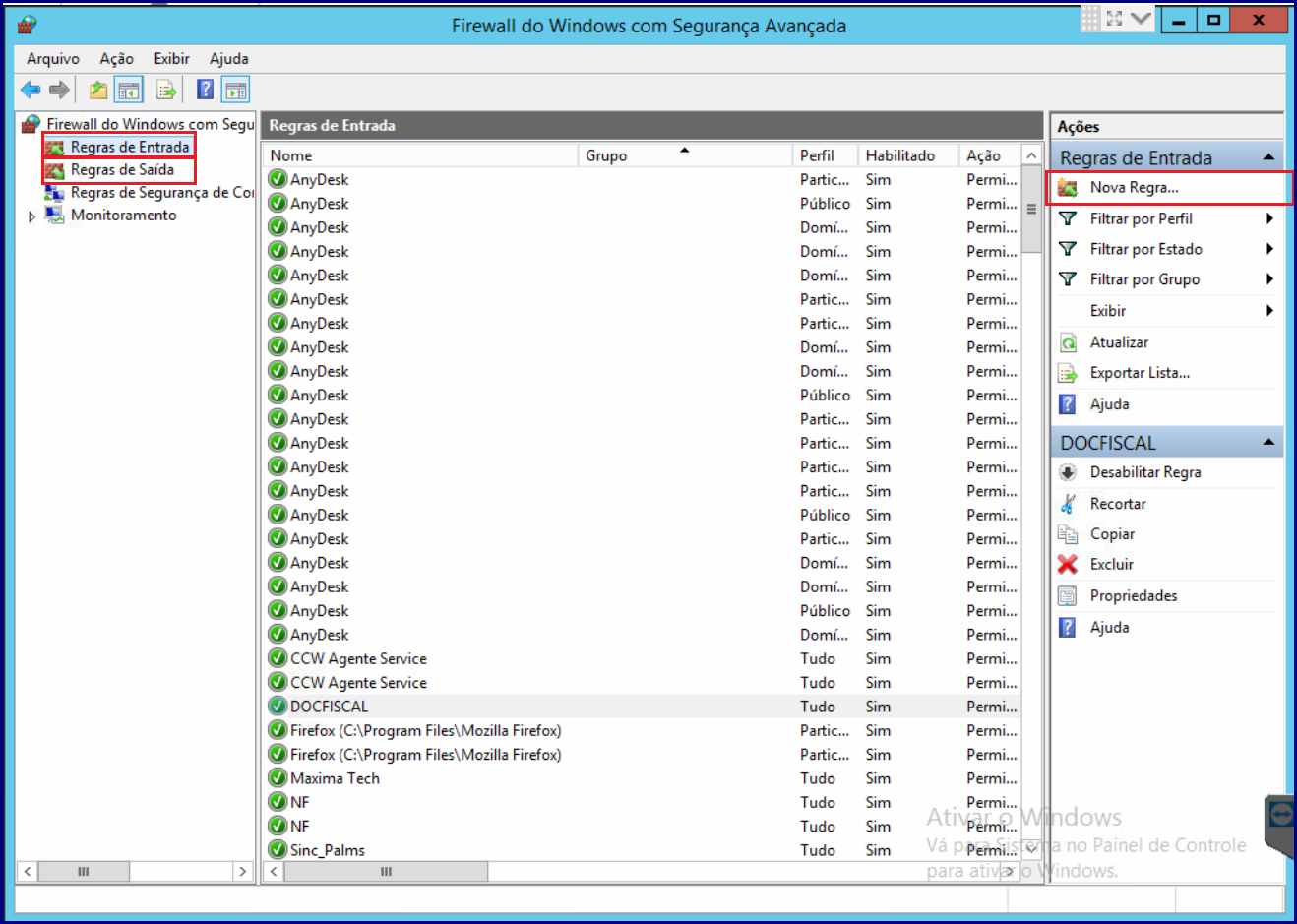
Task: Click the Export List toolbar icon
Action: (166, 90)
